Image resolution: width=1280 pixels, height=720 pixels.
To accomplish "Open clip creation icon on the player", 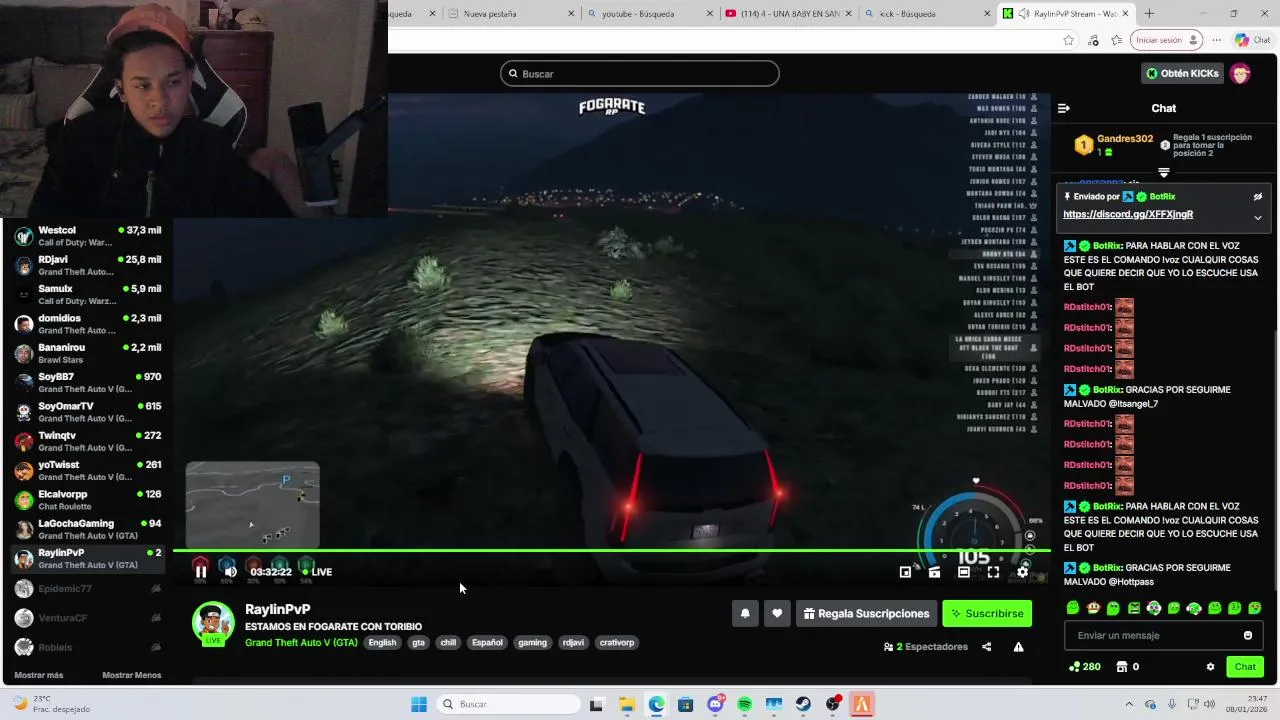I will (934, 572).
